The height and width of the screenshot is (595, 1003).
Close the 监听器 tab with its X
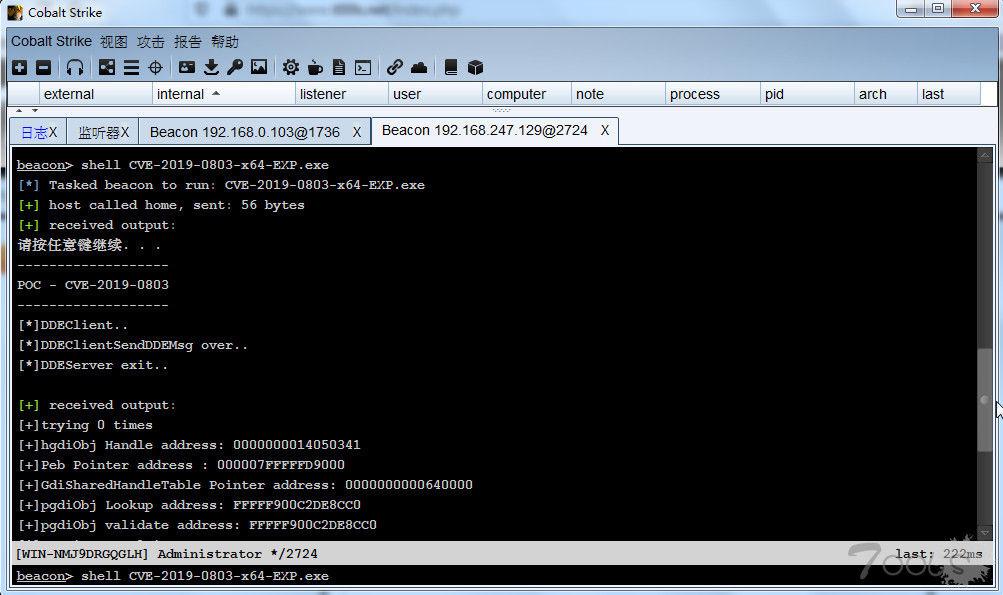[x=125, y=132]
